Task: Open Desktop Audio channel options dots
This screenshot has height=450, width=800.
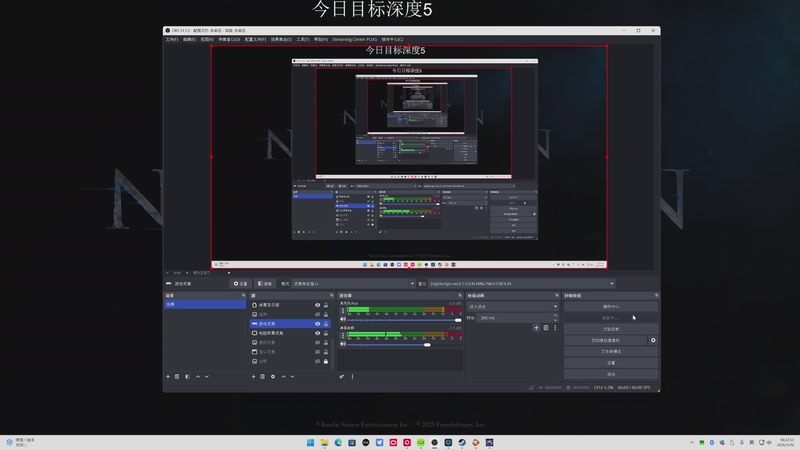Action: (343, 335)
